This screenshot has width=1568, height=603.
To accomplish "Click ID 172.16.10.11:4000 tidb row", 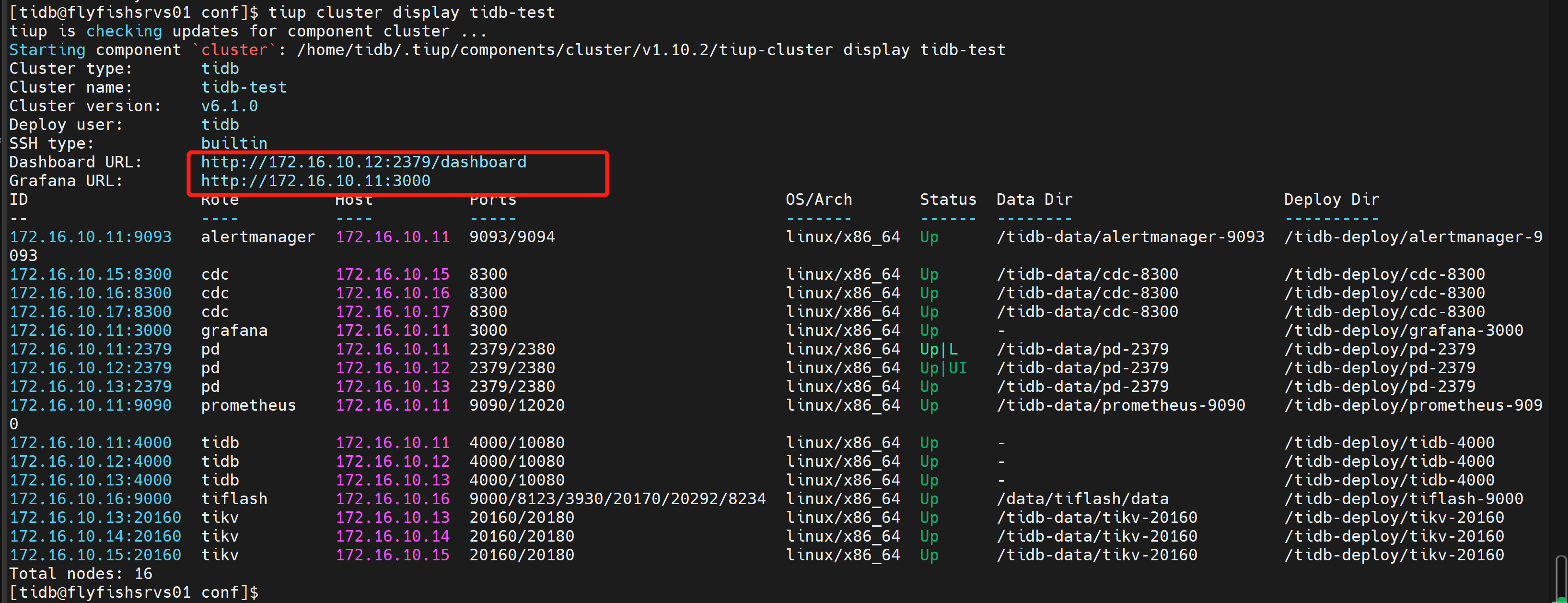I will (x=91, y=443).
